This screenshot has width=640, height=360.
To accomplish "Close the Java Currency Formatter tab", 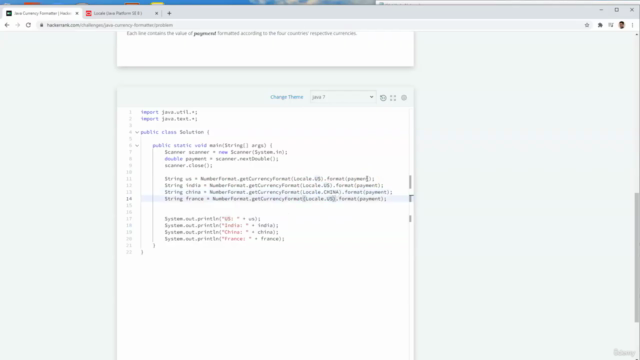I will coord(77,13).
